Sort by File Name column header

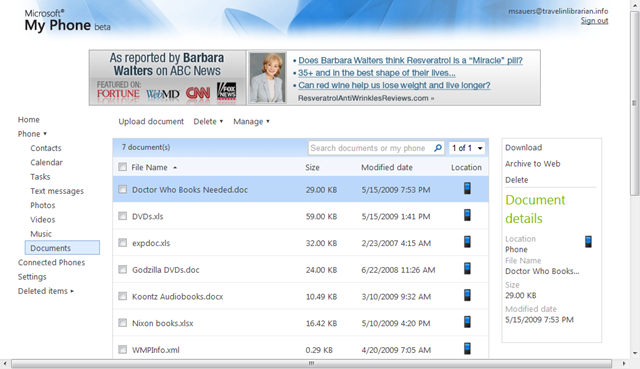point(153,167)
